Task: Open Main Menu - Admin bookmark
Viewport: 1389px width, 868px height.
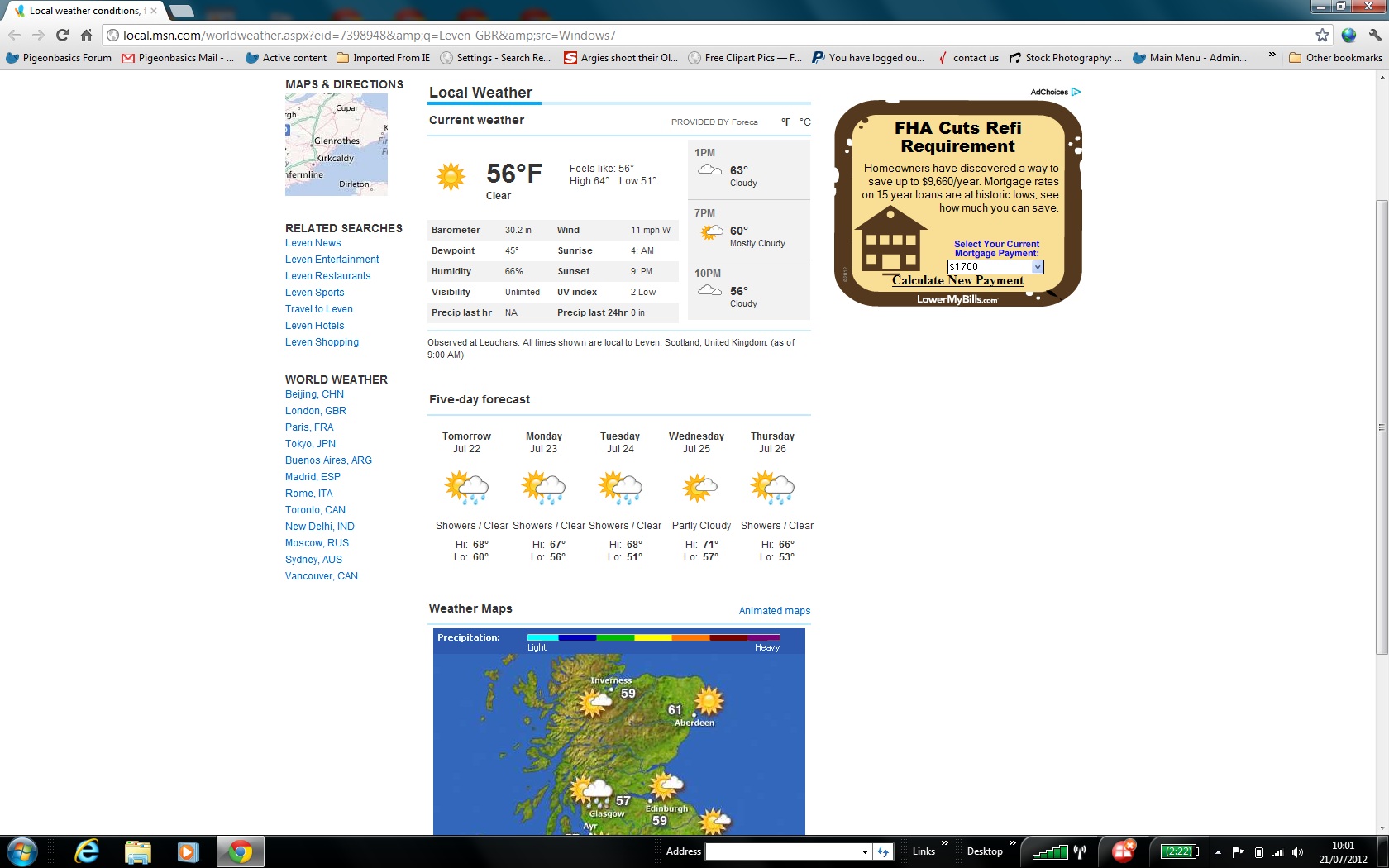Action: pyautogui.click(x=1190, y=58)
